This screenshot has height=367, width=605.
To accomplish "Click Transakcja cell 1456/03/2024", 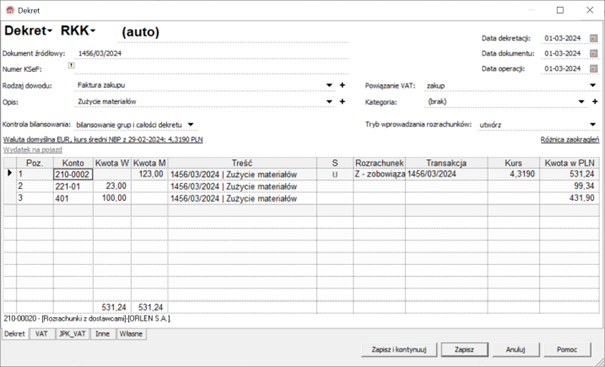I will [446, 174].
